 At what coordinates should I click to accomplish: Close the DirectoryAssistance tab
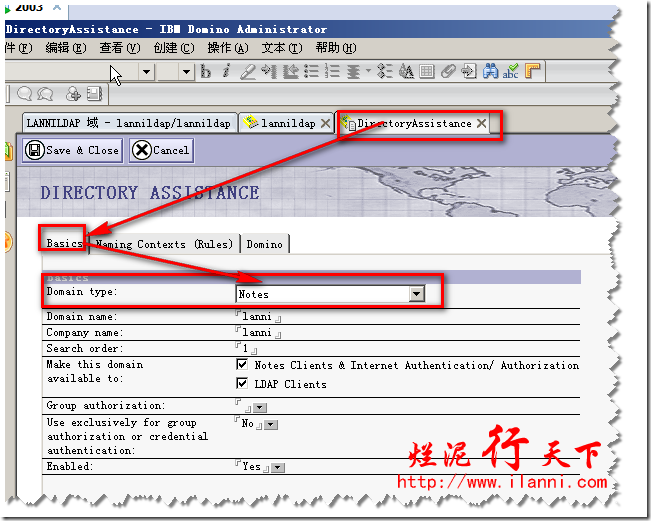click(481, 123)
